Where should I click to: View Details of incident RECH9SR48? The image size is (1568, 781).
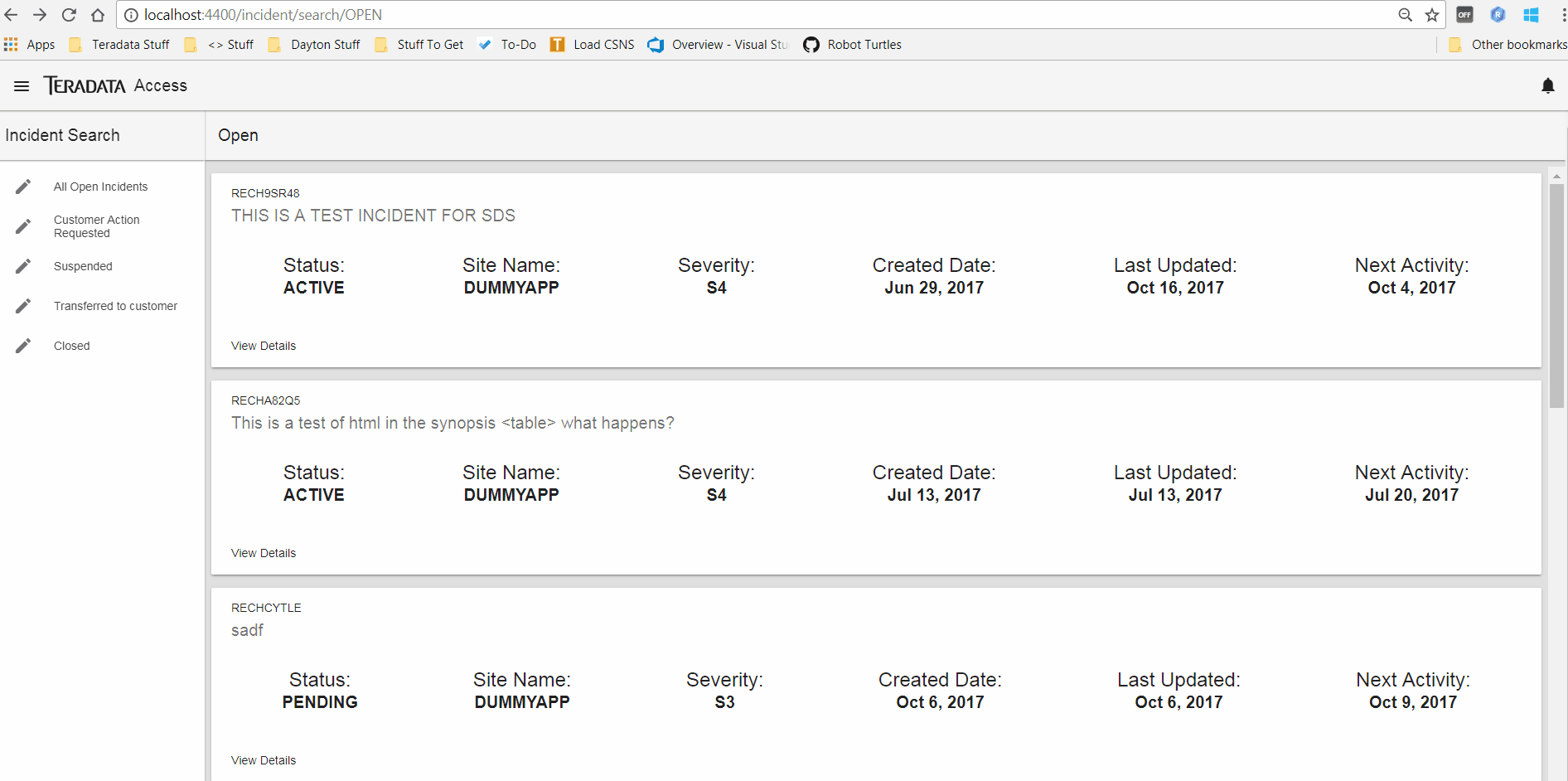(264, 346)
